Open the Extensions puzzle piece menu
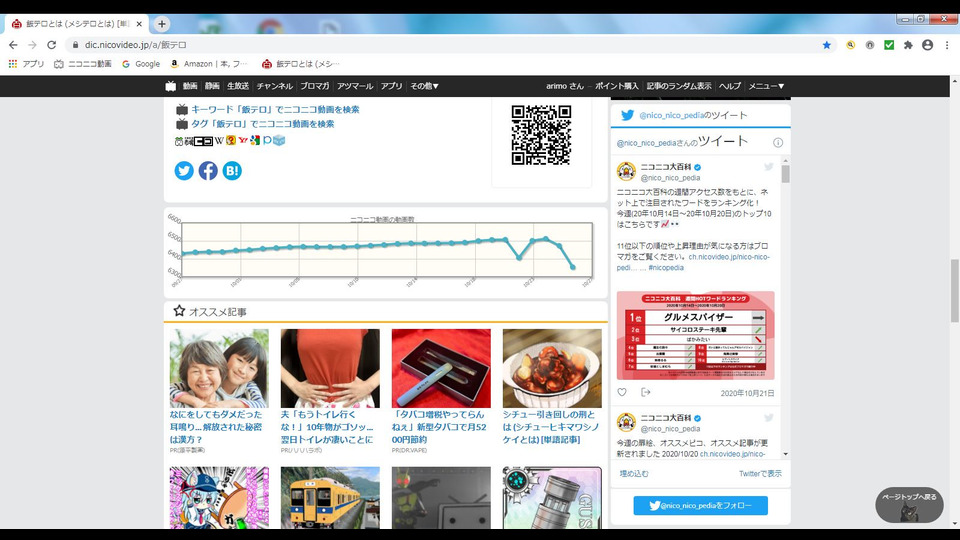Screen dimensions: 960x540 click(x=908, y=45)
